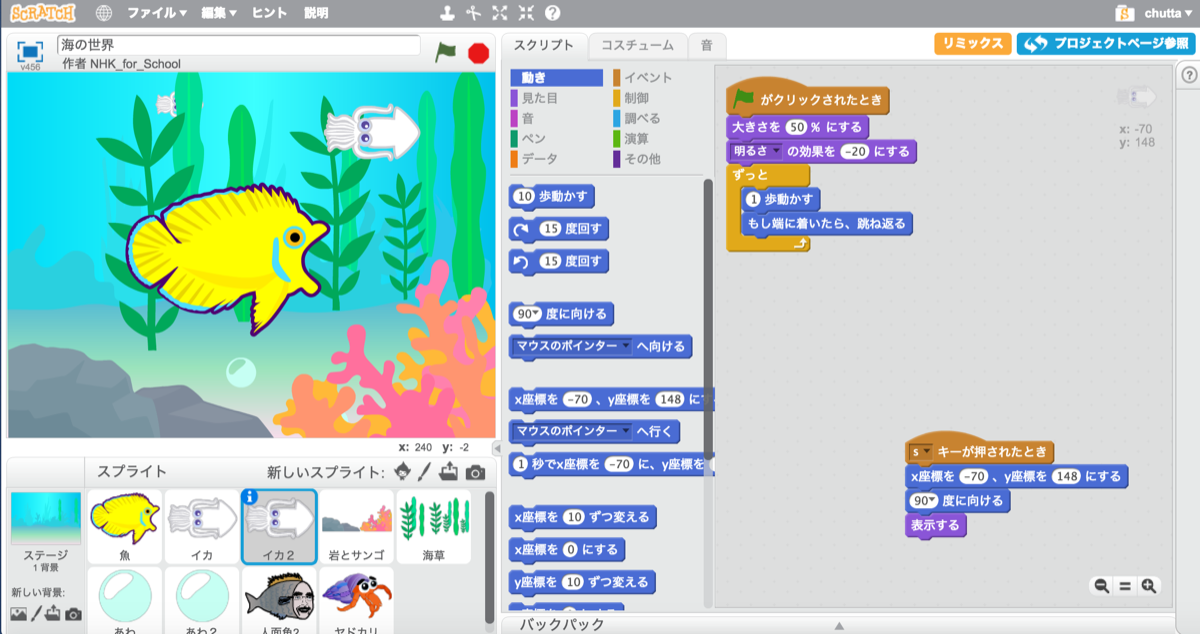Viewport: 1200px width, 634px height.
Task: Upload backdrop from file
Action: click(54, 613)
